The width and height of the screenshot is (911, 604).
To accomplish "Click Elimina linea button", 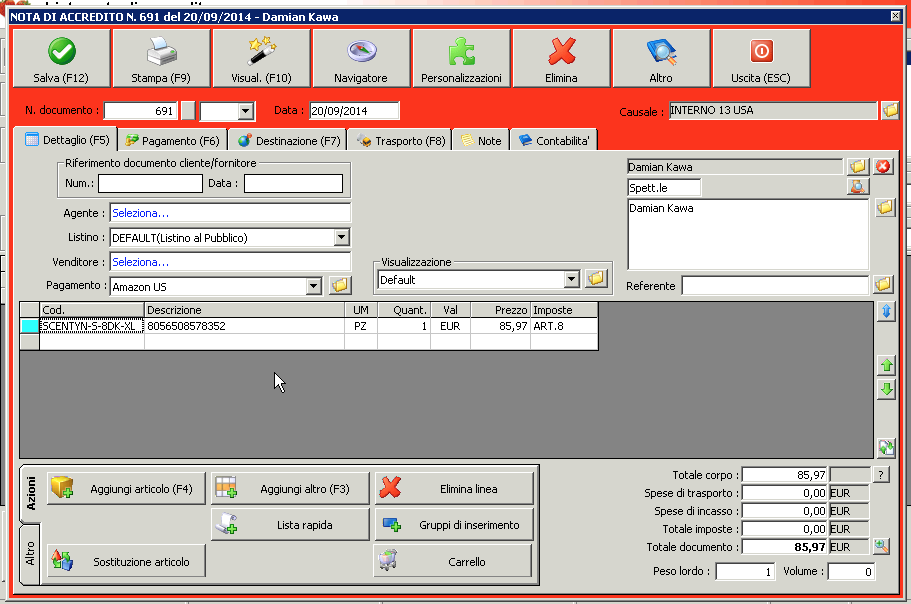I will (x=454, y=488).
